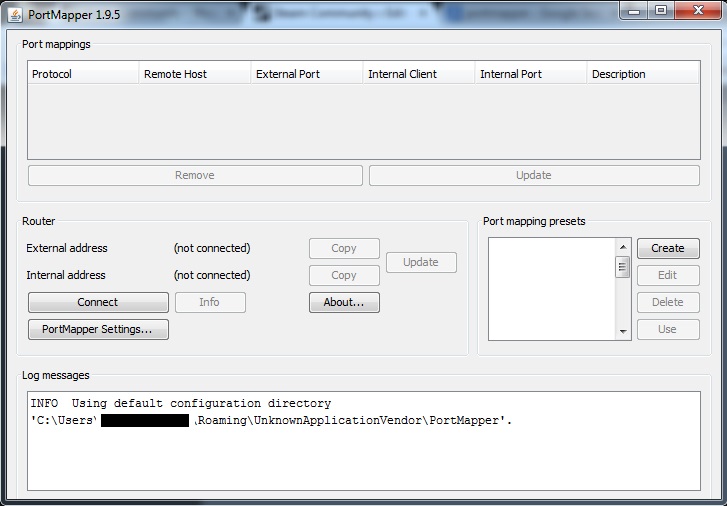Click the presets list scrollbar thumb
Viewport: 727px width, 506px height.
[623, 267]
